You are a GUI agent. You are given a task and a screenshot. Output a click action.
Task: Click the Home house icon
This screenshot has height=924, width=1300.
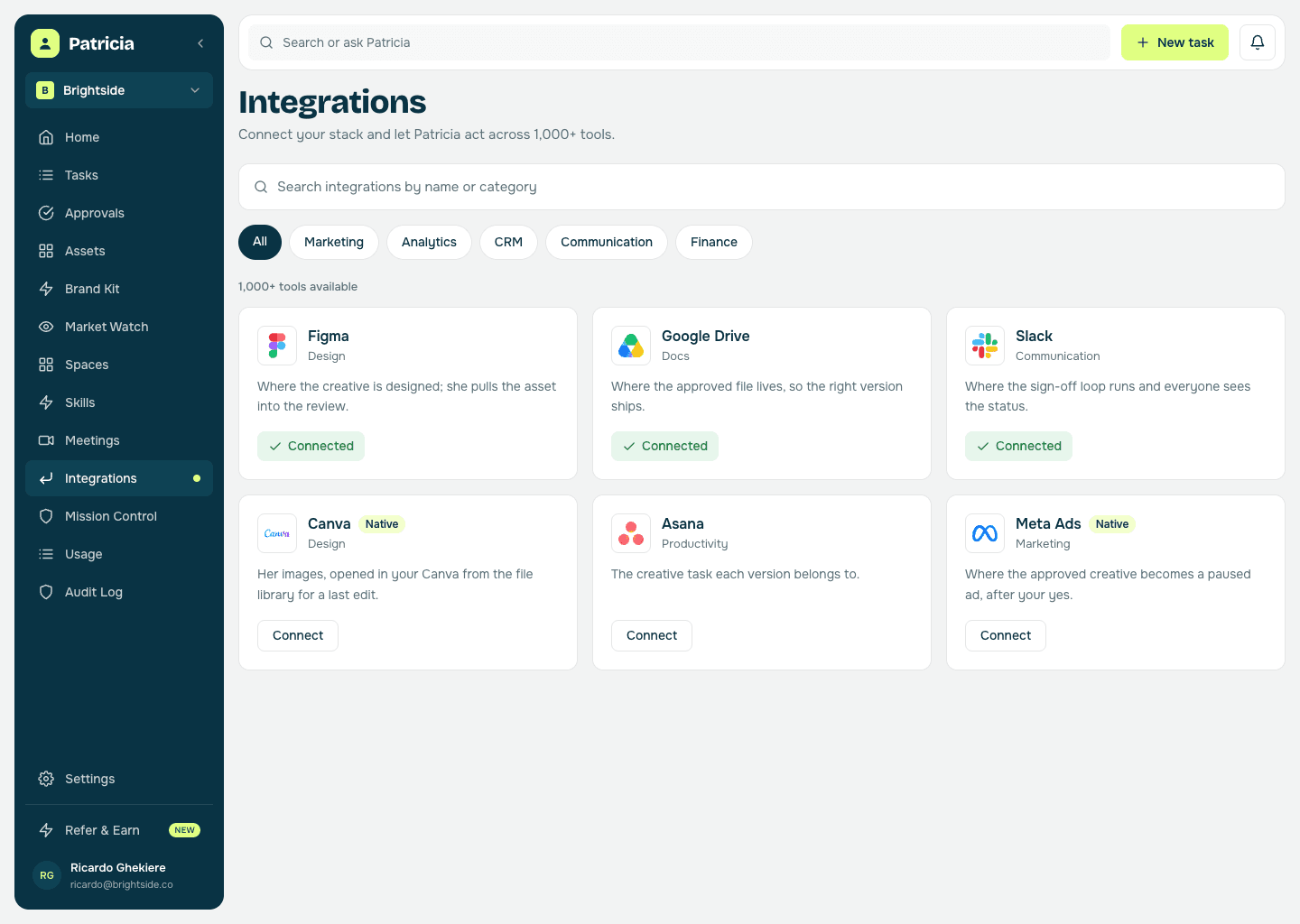pyautogui.click(x=46, y=137)
